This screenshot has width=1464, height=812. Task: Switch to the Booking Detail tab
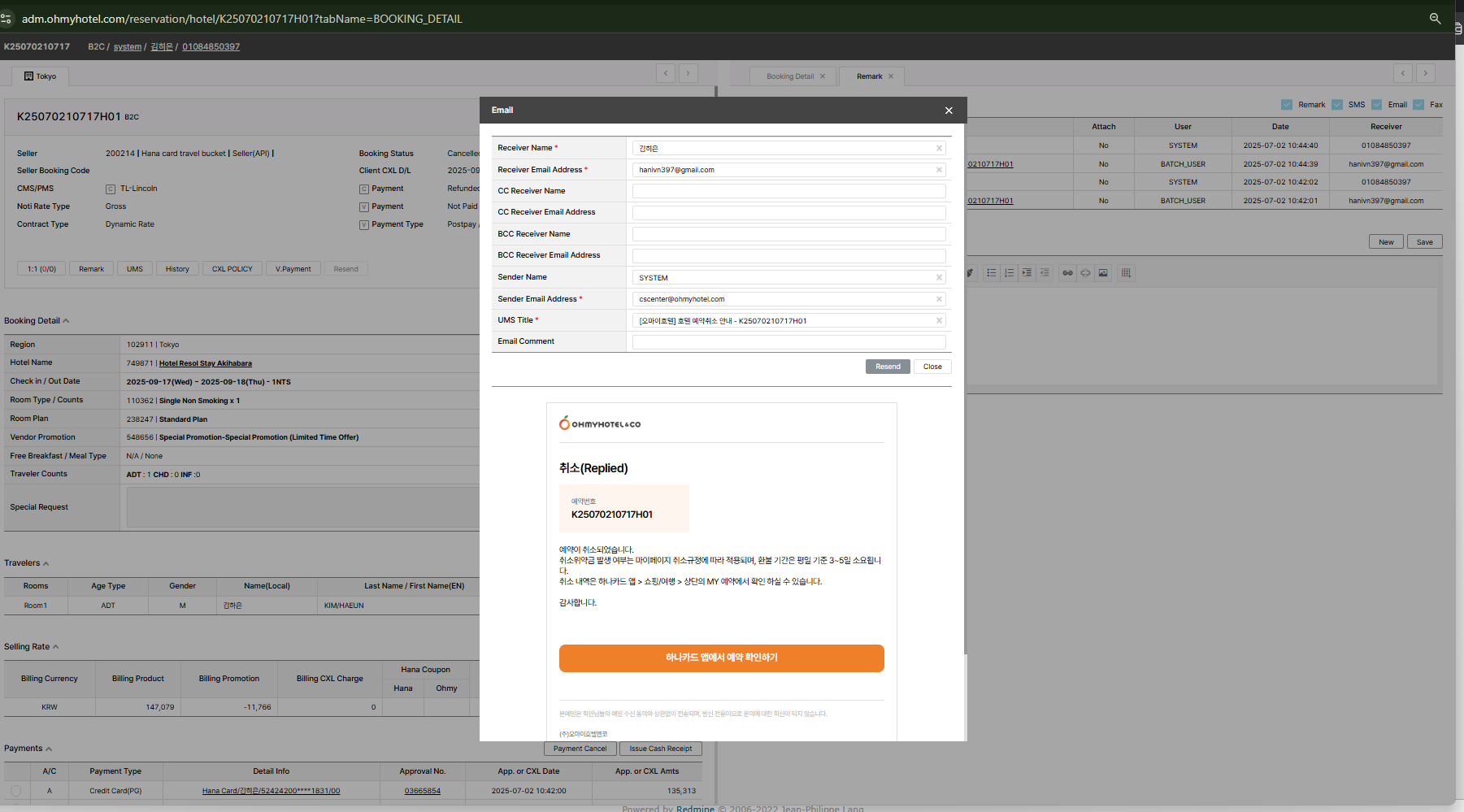point(789,76)
